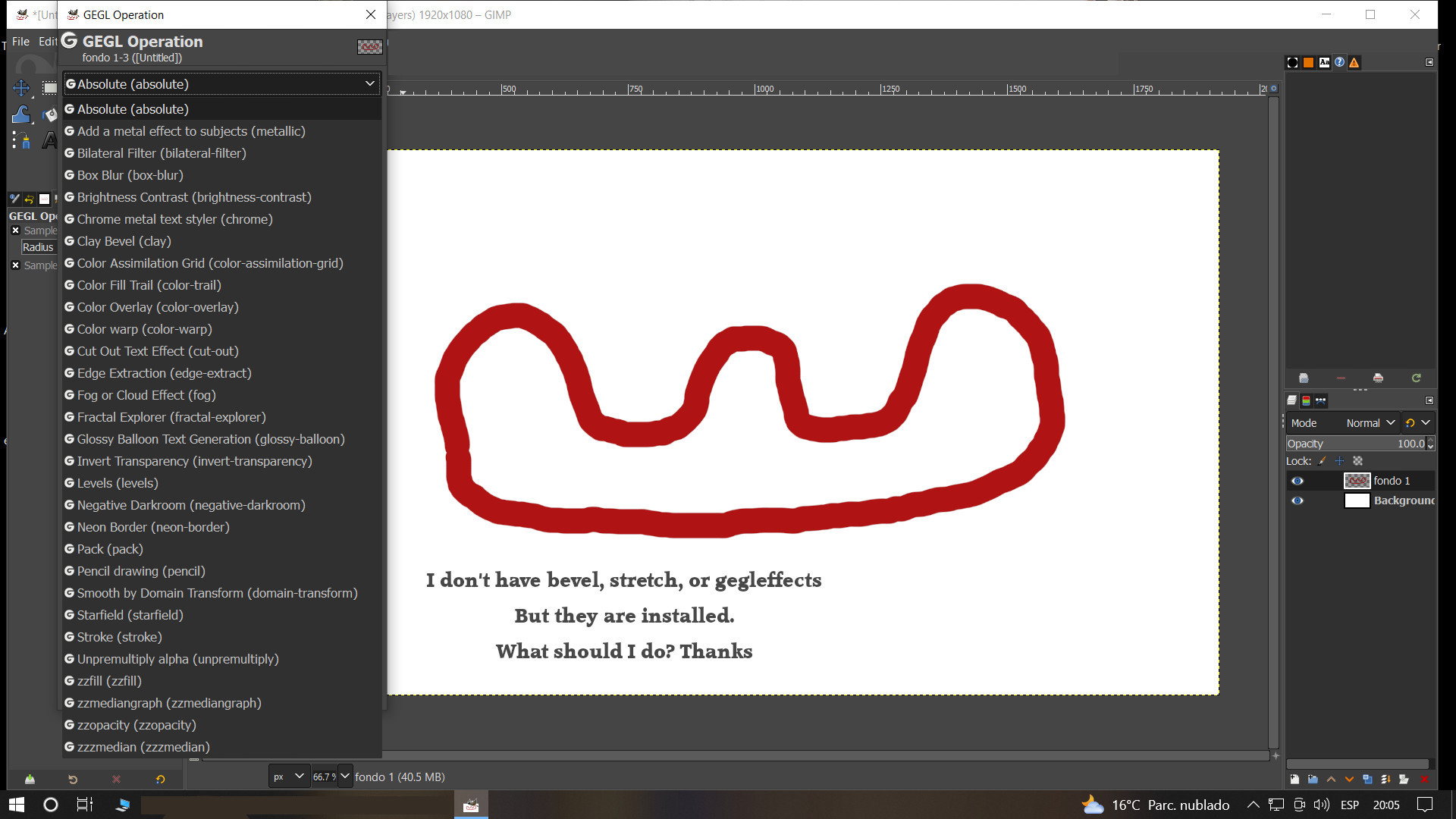Select the Paths tool in toolbox

[21, 141]
